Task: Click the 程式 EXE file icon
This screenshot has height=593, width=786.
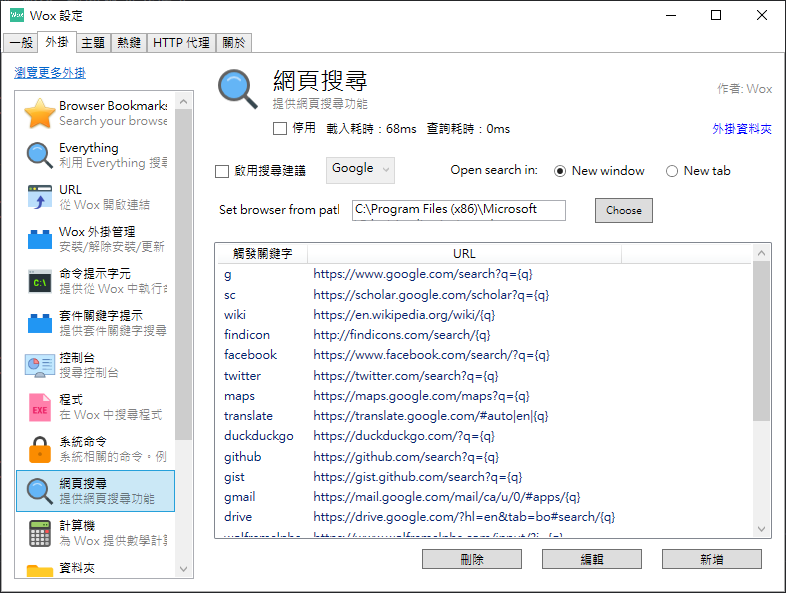Action: (40, 408)
